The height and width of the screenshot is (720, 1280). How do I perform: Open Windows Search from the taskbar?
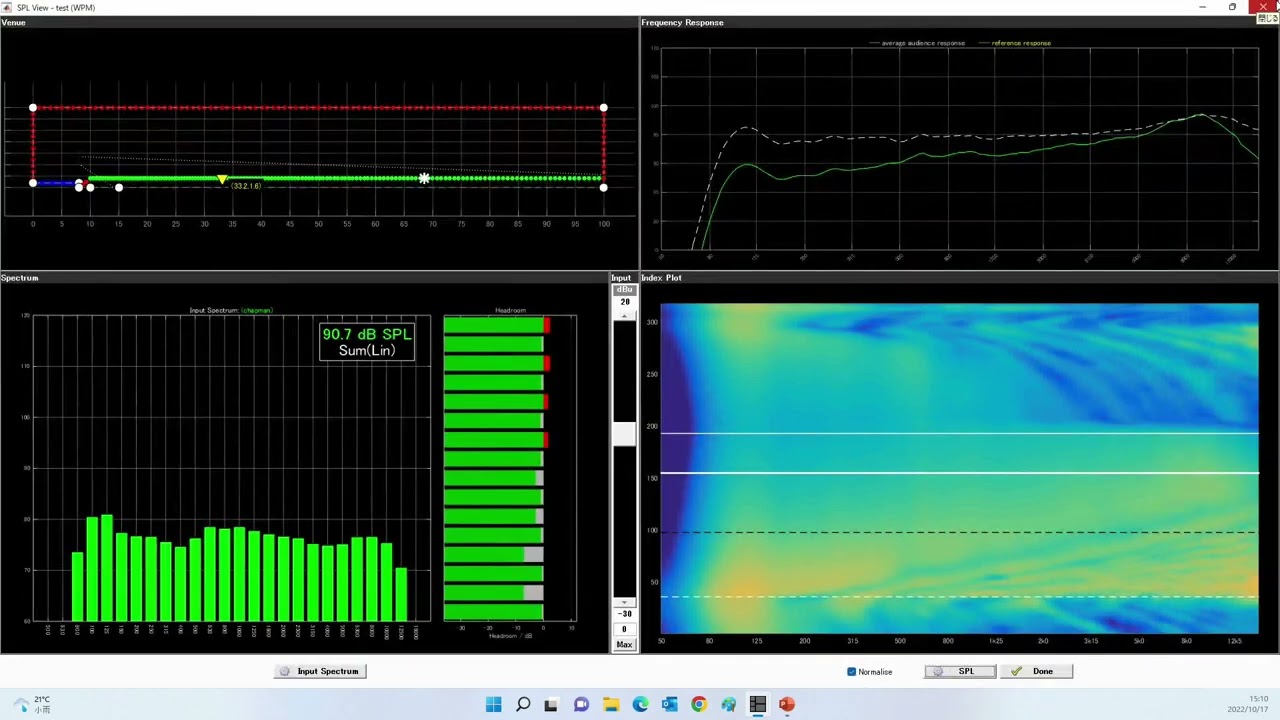click(522, 704)
